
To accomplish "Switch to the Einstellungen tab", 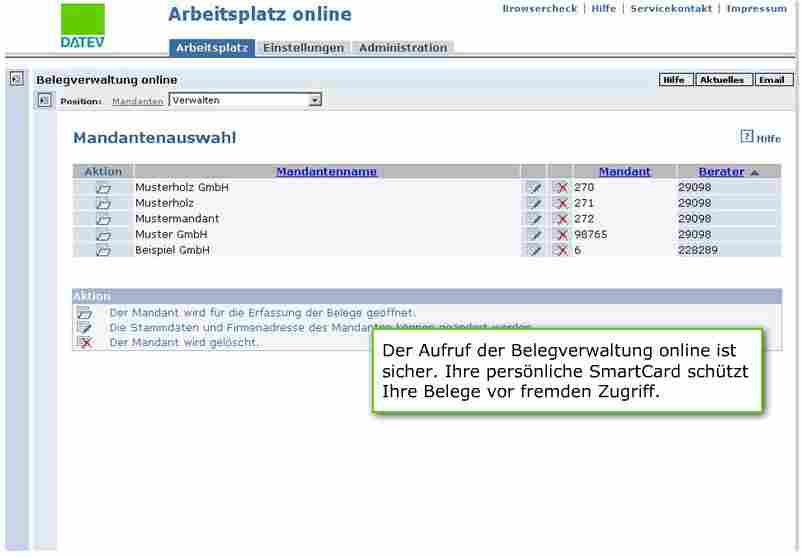I will [303, 48].
